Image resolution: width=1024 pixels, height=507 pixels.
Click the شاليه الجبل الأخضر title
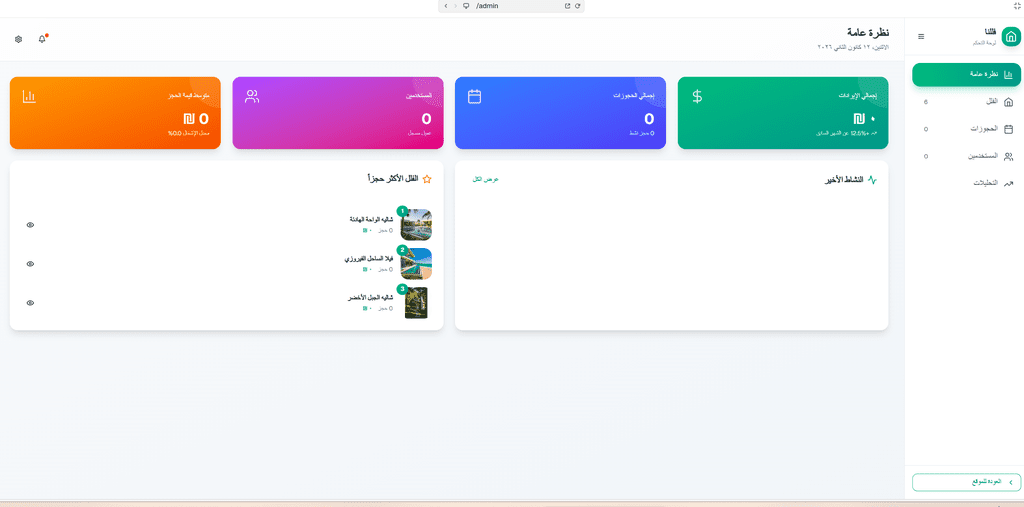(370, 298)
